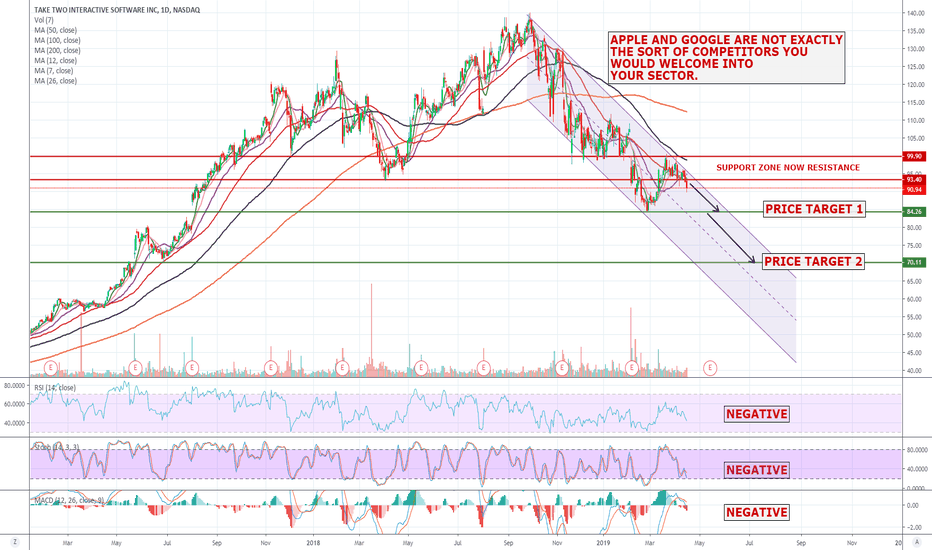Click the 2019 label on the time axis
The image size is (932, 550).
tap(603, 543)
